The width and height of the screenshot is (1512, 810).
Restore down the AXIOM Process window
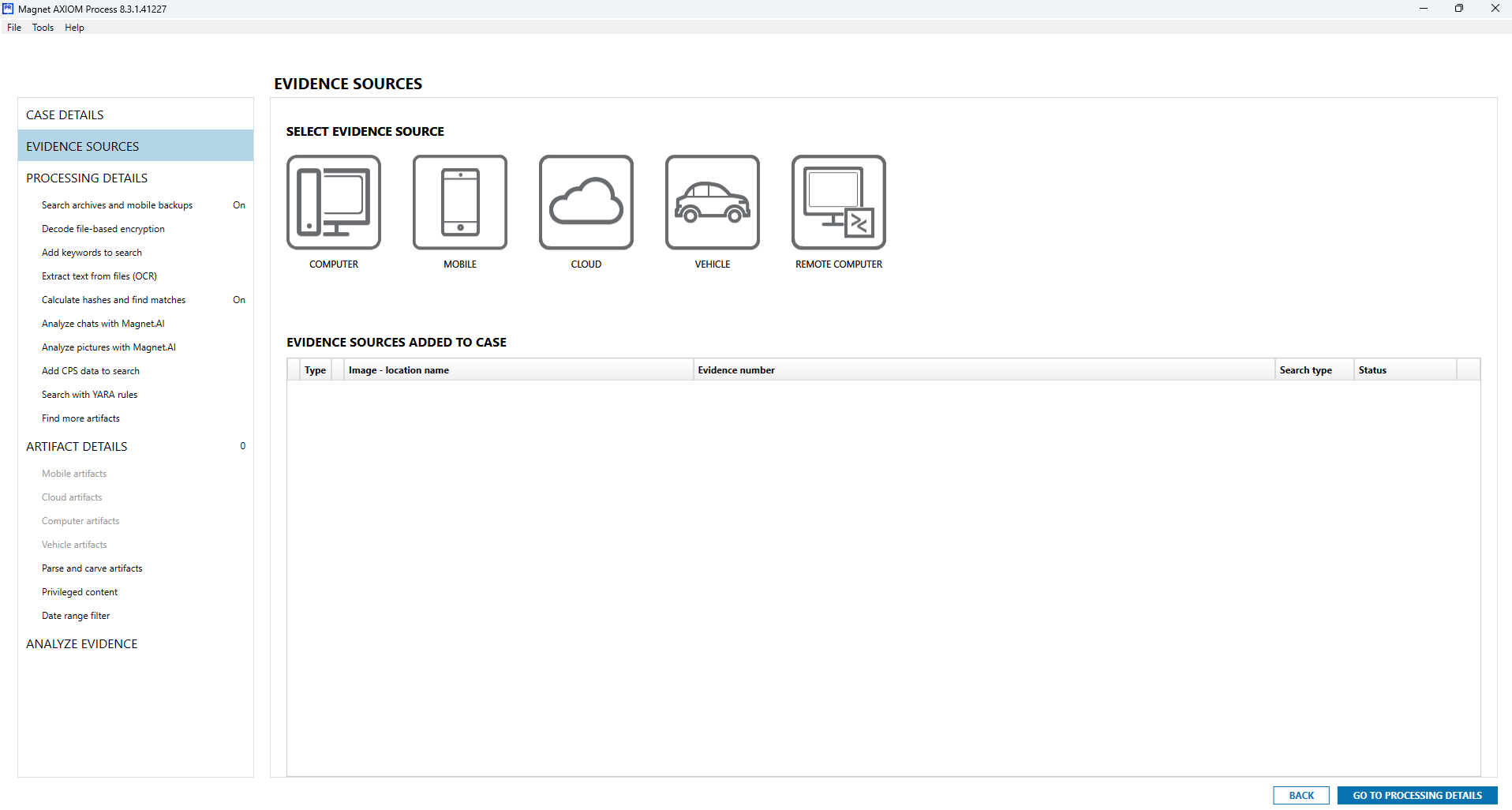click(x=1459, y=9)
